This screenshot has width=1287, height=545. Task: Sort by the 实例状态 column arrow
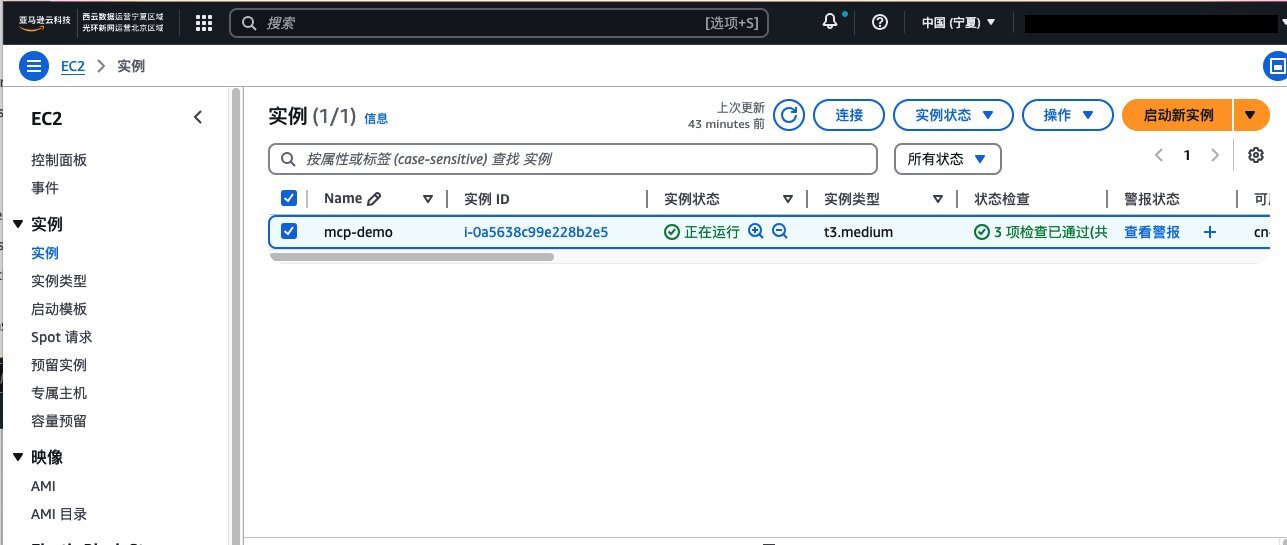(x=788, y=199)
